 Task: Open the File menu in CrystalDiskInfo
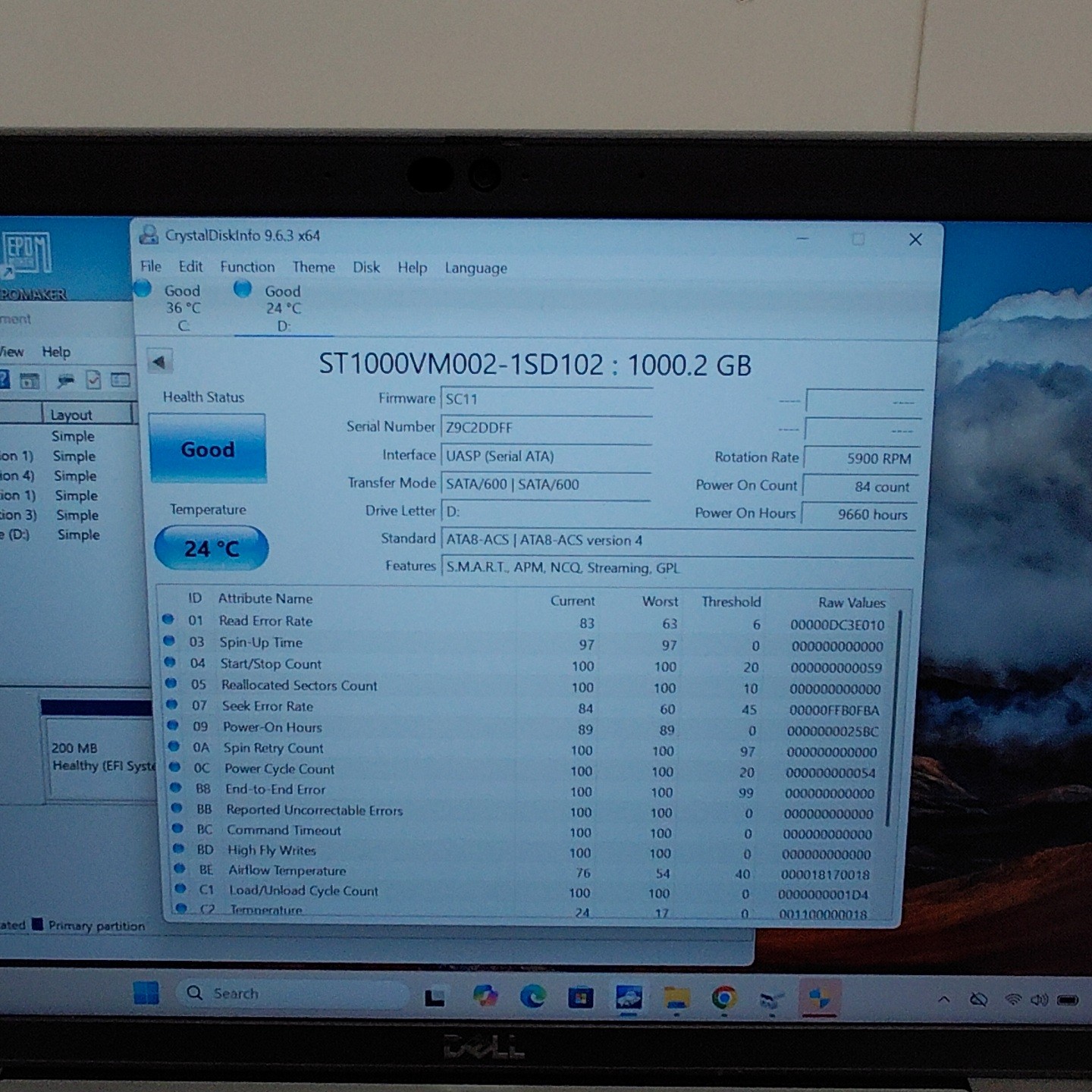coord(150,266)
